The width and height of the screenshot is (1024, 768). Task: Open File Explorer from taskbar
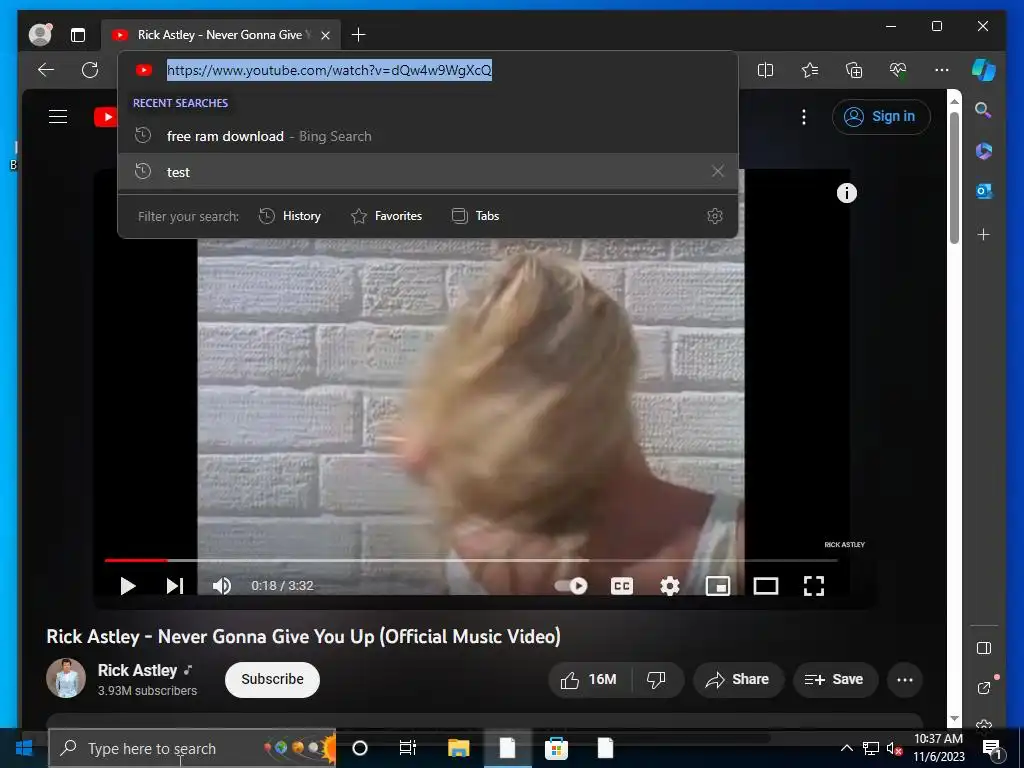coord(458,748)
